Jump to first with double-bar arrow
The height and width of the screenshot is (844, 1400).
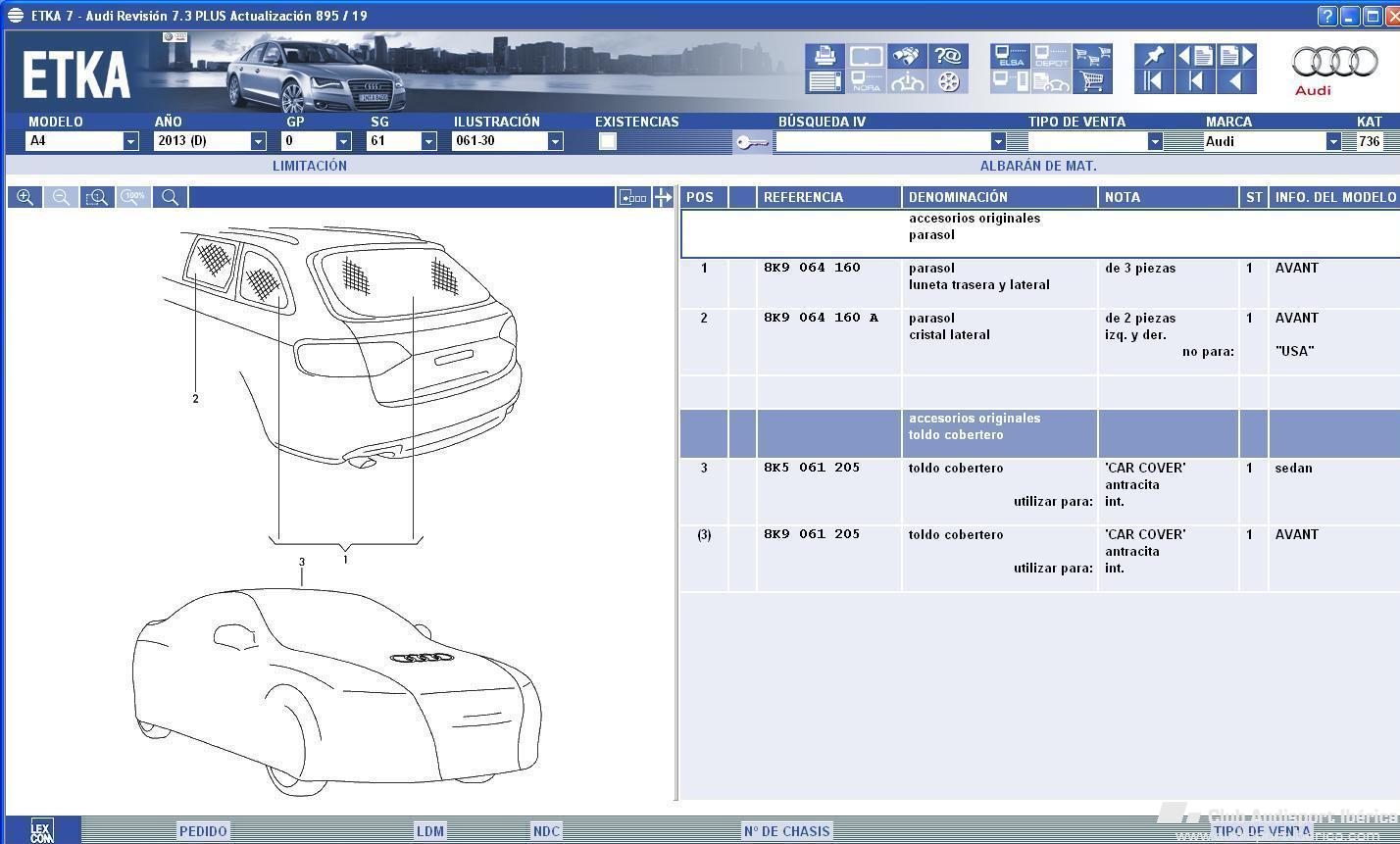(x=1154, y=81)
